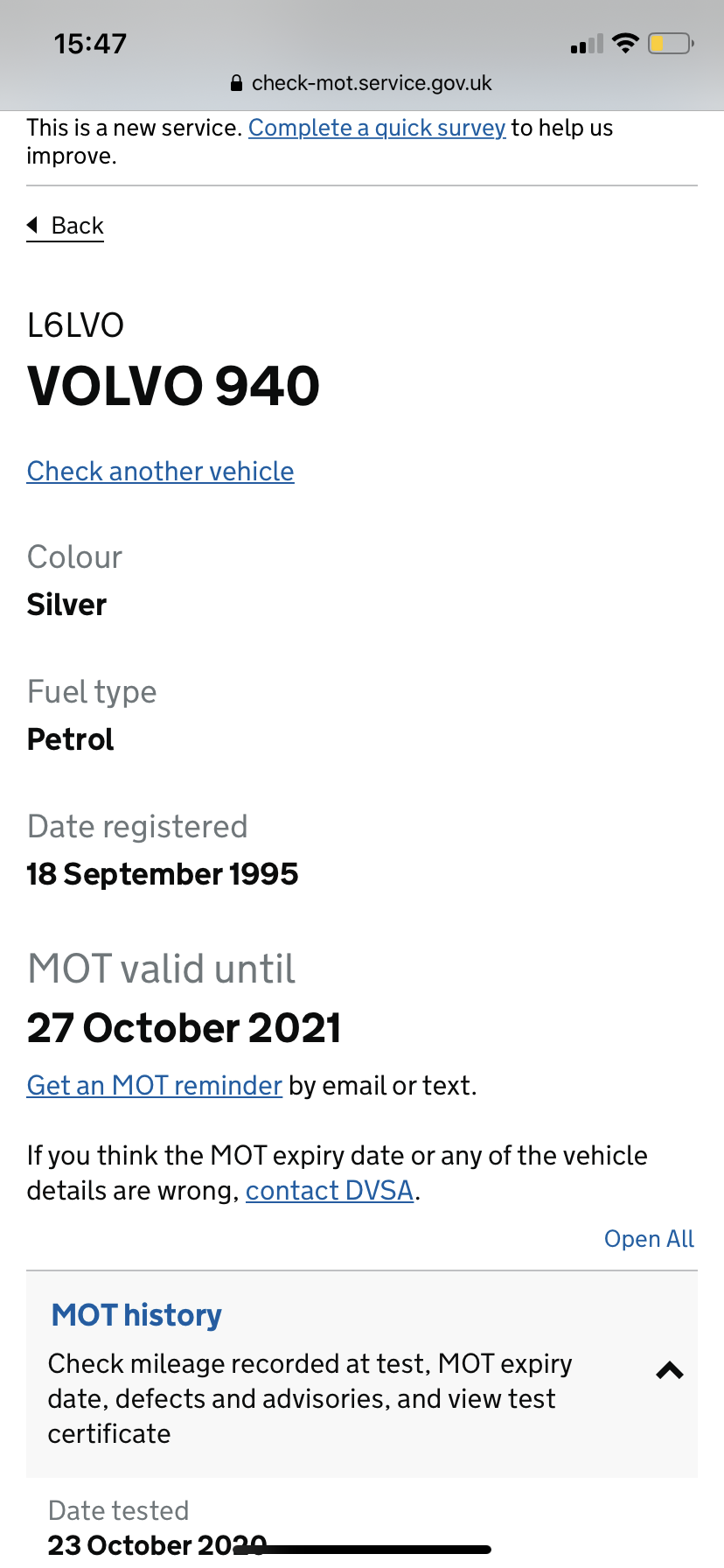The image size is (724, 1568).
Task: Tap the 15:47 clock in status bar
Action: [90, 44]
